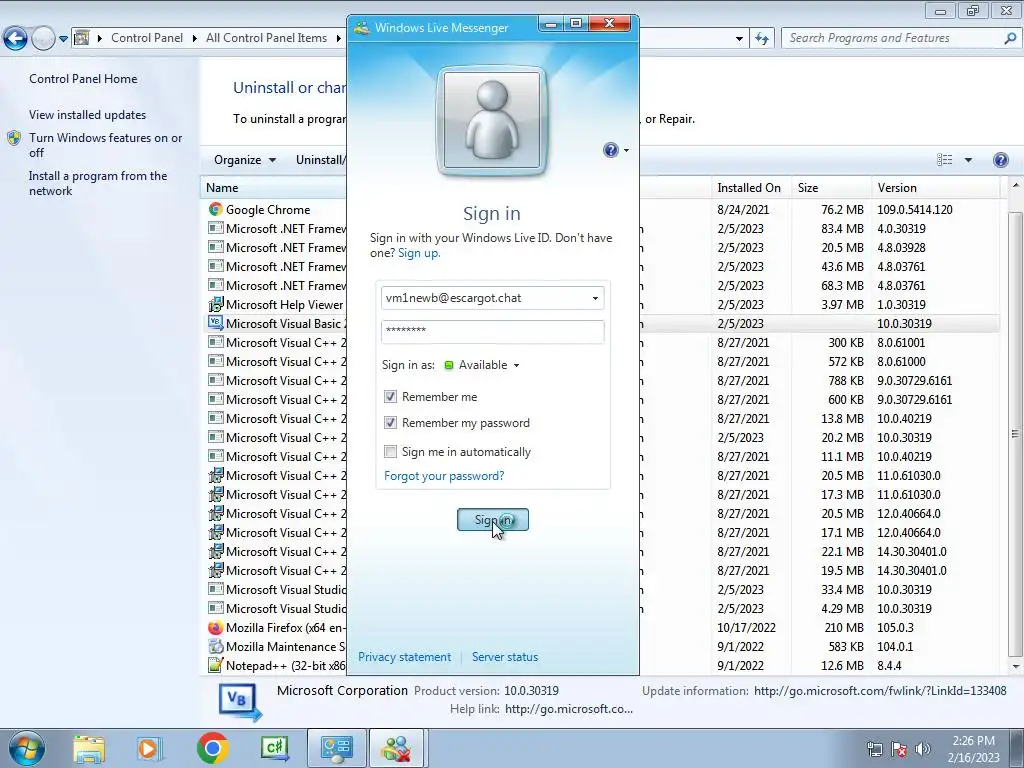
Task: Open the Sign up link
Action: point(419,253)
